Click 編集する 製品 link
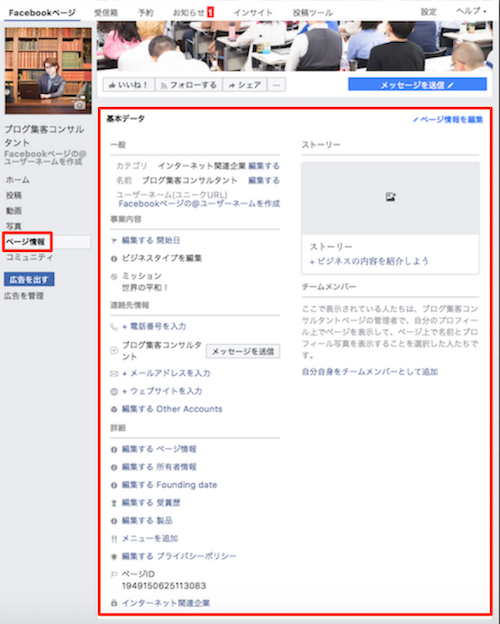The height and width of the screenshot is (624, 500). coord(147,521)
